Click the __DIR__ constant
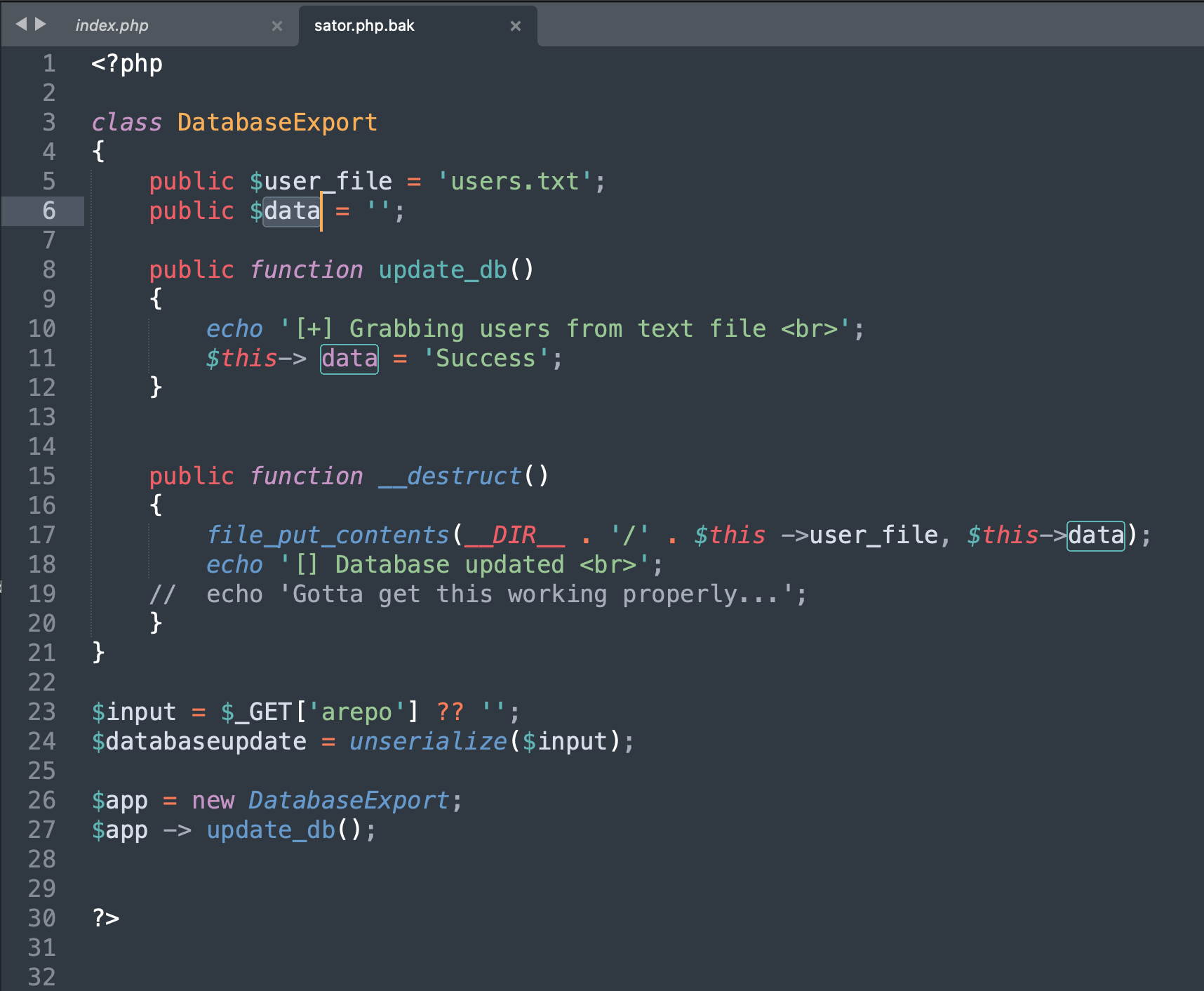 pyautogui.click(x=515, y=536)
